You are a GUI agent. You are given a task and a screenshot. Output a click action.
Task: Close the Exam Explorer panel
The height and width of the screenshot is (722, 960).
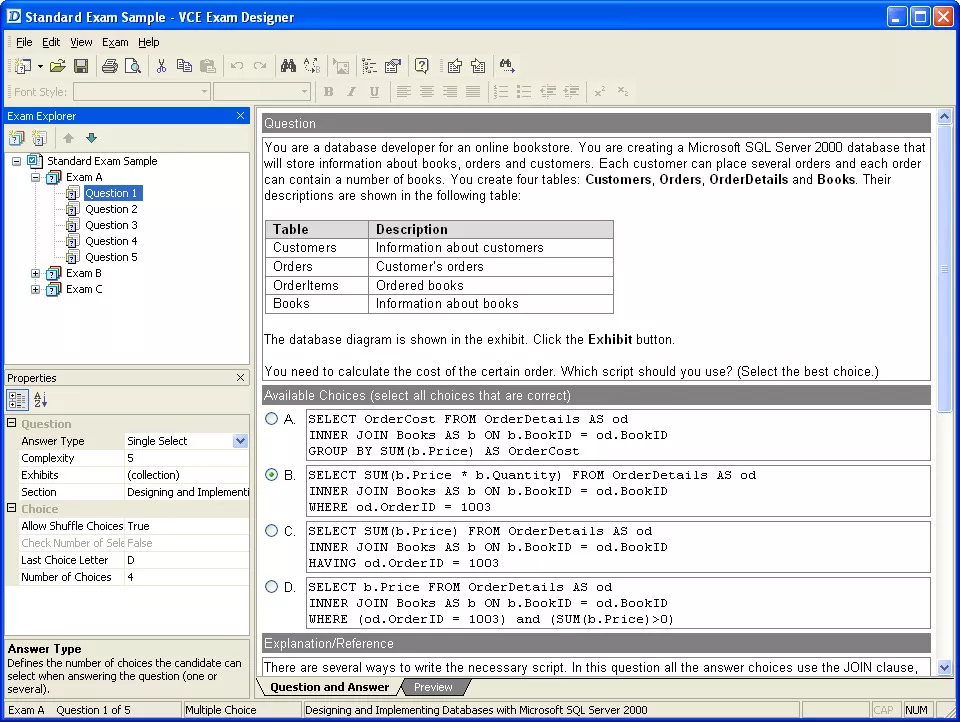(239, 116)
